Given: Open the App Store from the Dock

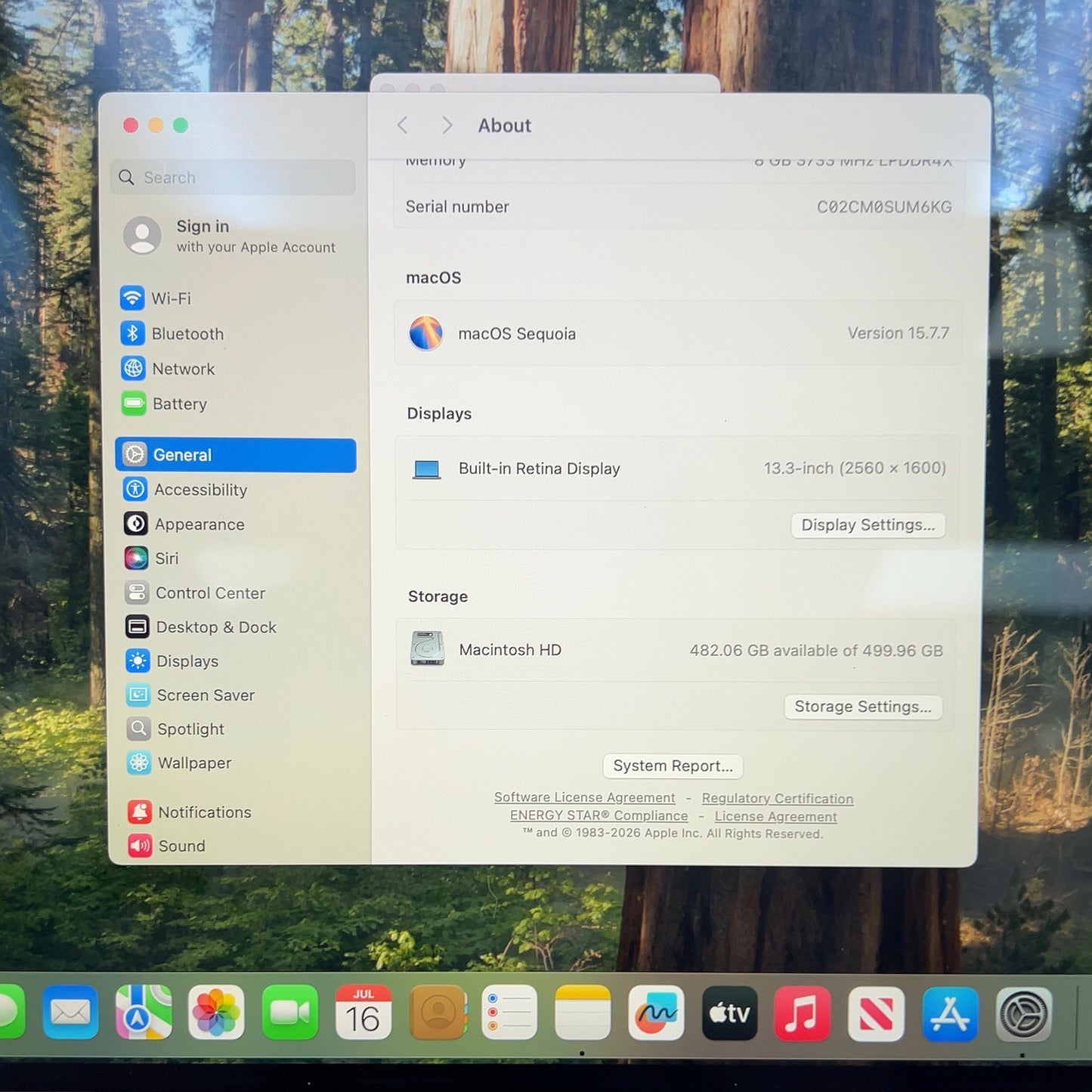Looking at the screenshot, I should [x=950, y=1014].
